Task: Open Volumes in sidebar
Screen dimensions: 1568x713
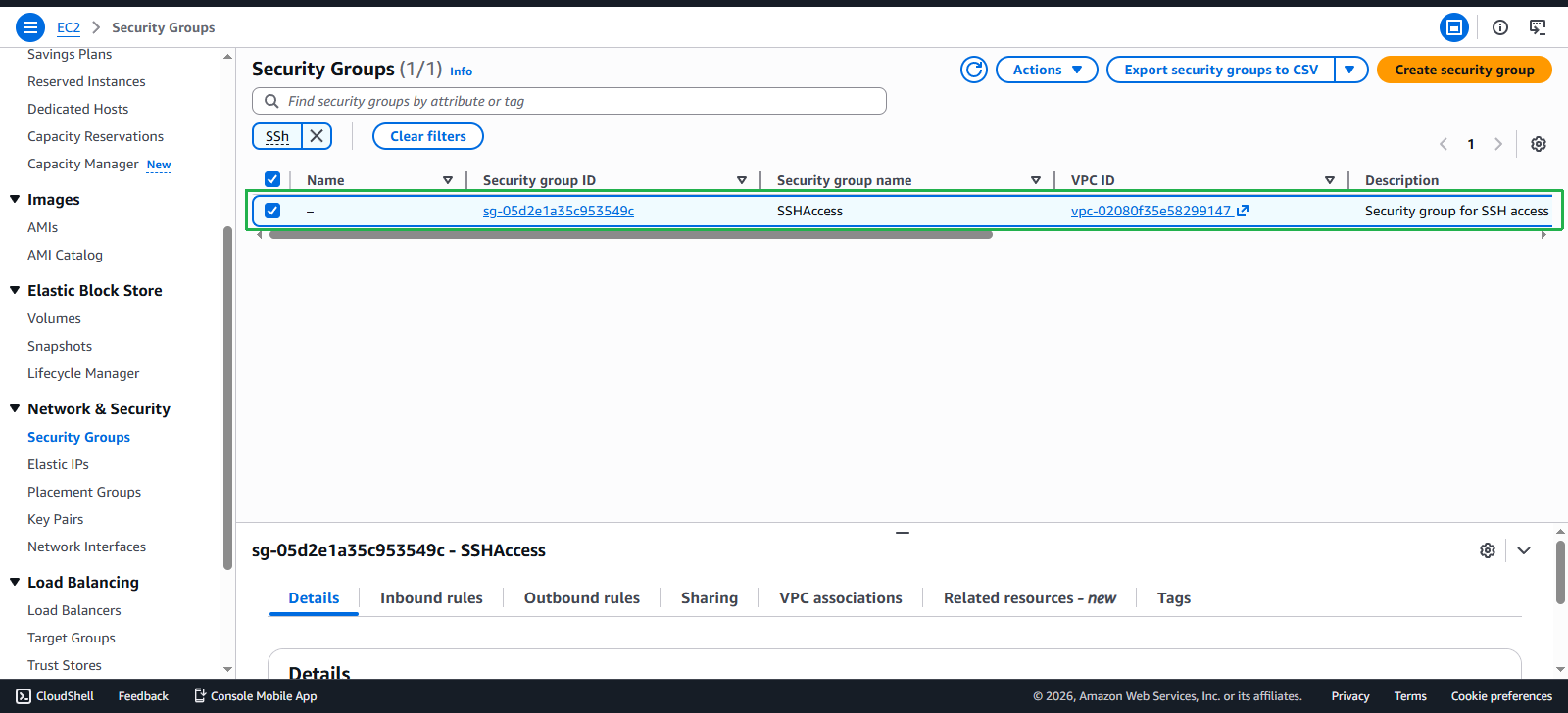Action: point(54,318)
